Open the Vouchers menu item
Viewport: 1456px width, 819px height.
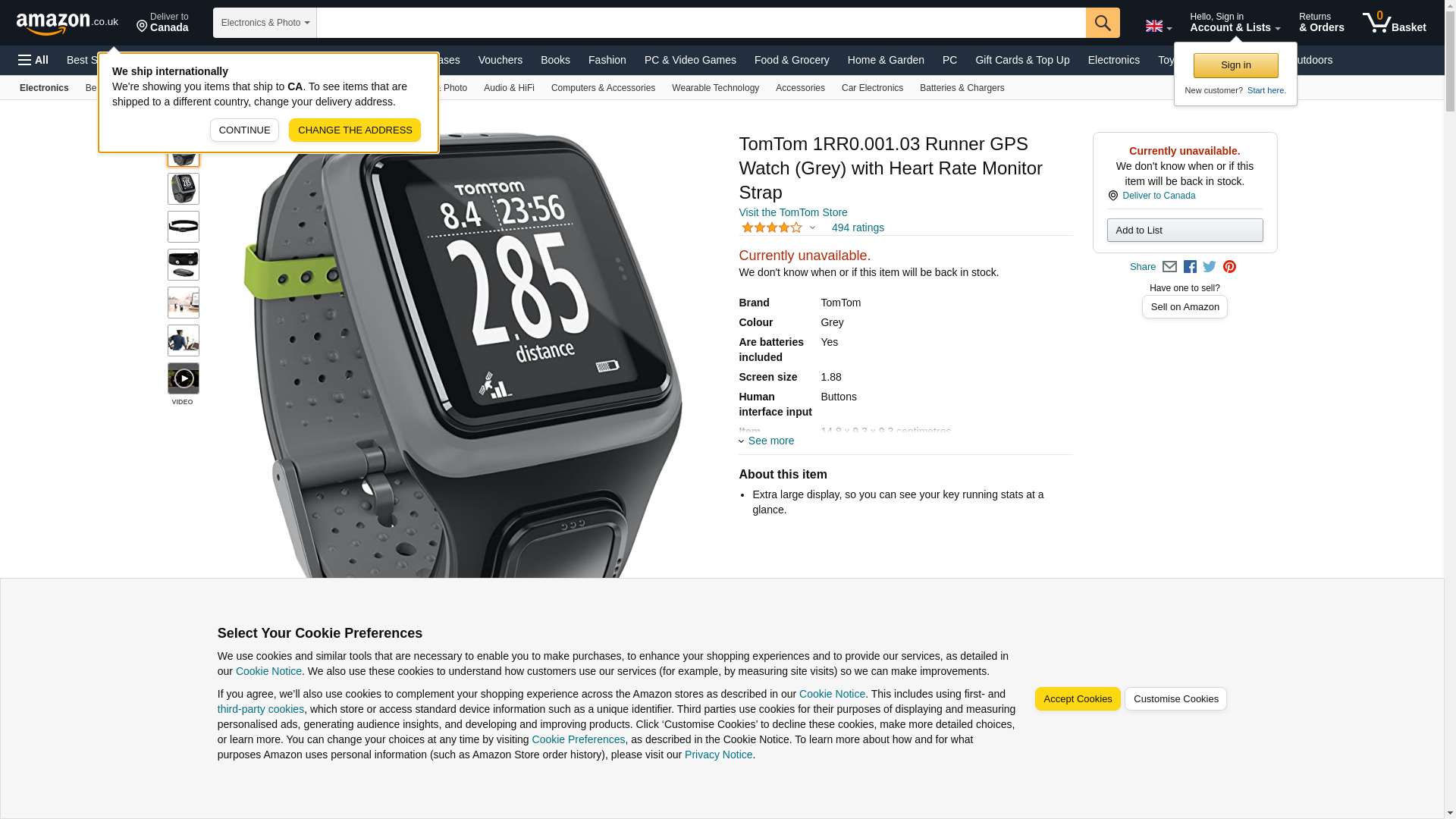500,60
